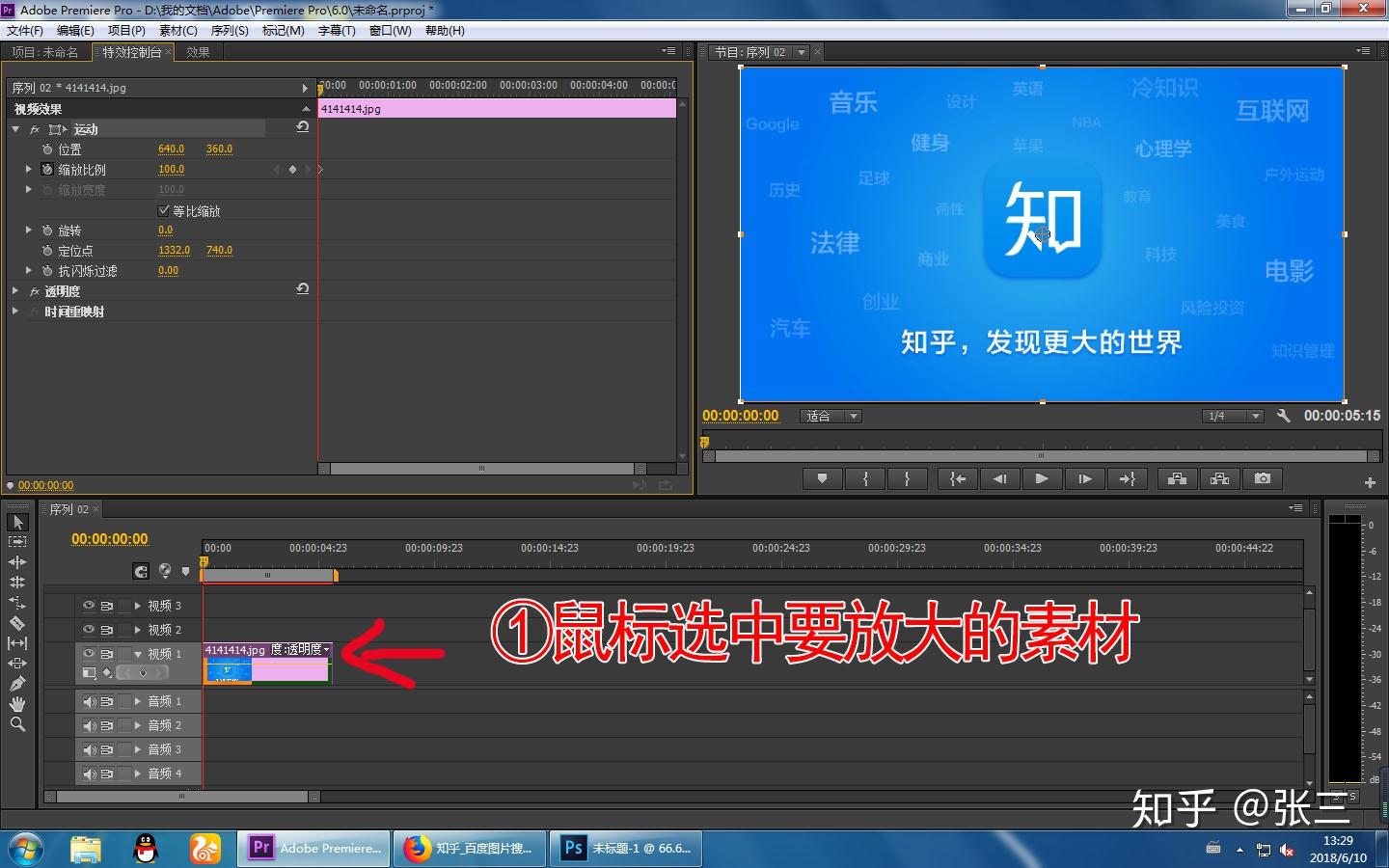Go to in point

pyautogui.click(x=958, y=478)
